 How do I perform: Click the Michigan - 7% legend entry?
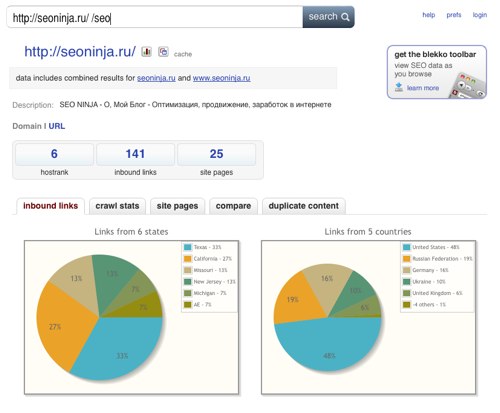(205, 293)
